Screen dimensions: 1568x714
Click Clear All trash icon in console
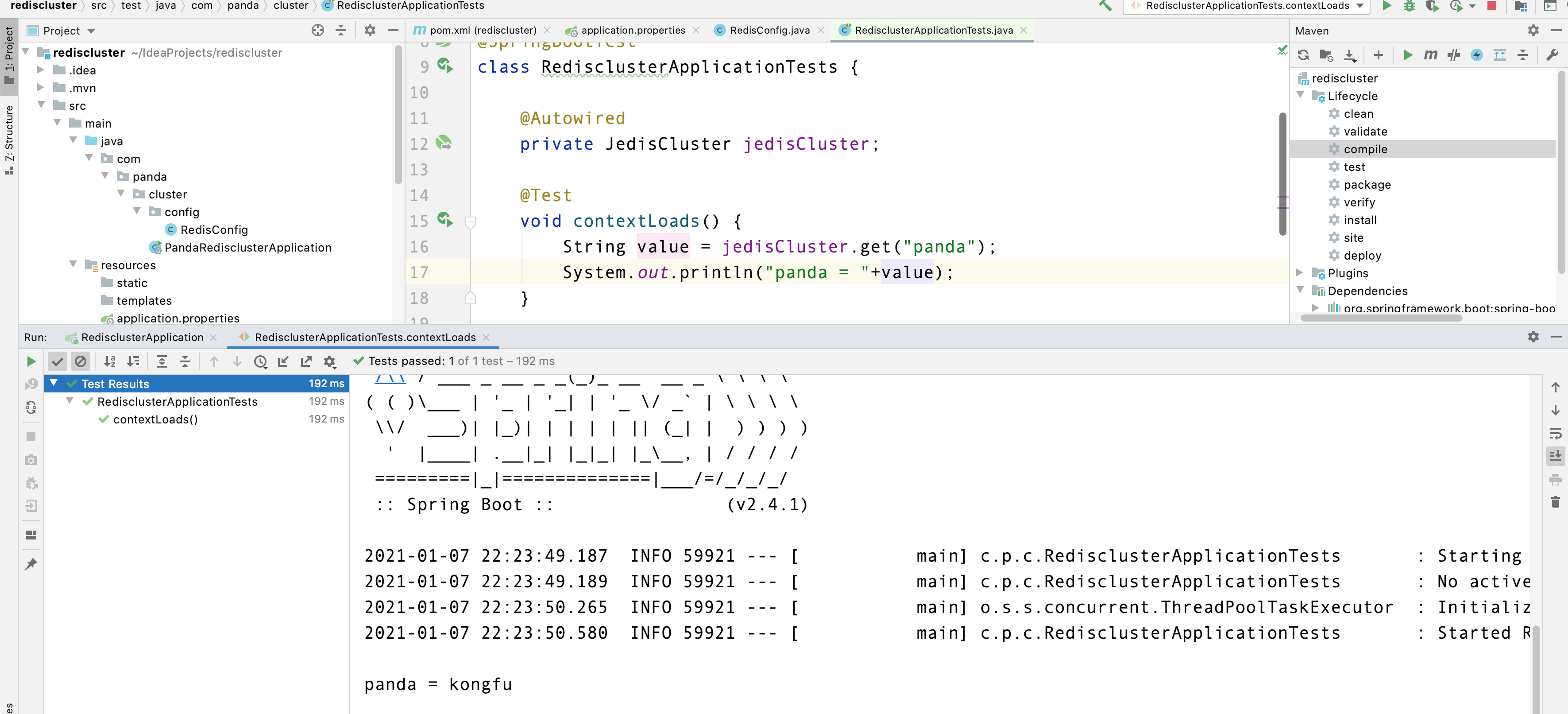tap(1555, 502)
